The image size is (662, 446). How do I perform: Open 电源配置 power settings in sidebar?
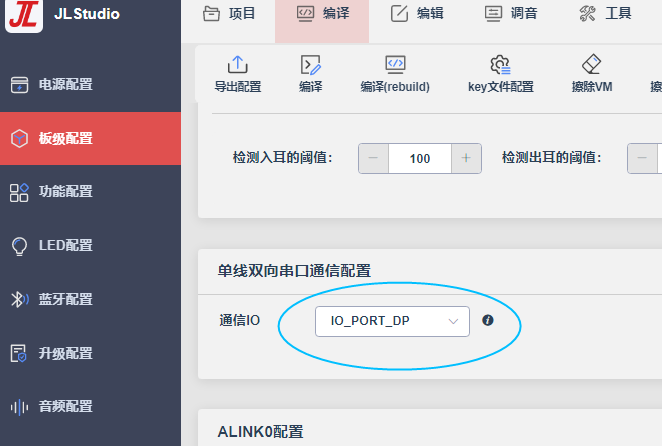pos(90,84)
